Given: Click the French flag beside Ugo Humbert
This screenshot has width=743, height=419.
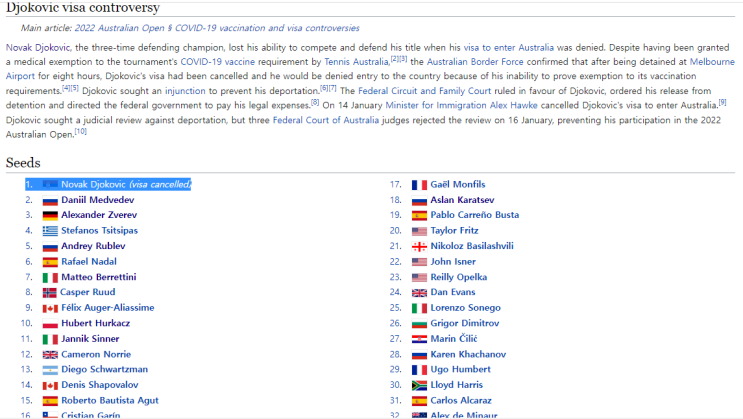Looking at the screenshot, I should click(419, 370).
